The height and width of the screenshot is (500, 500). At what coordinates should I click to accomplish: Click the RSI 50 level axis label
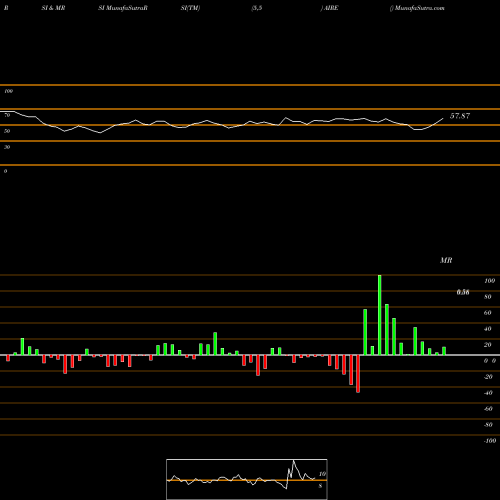[x=7, y=131]
